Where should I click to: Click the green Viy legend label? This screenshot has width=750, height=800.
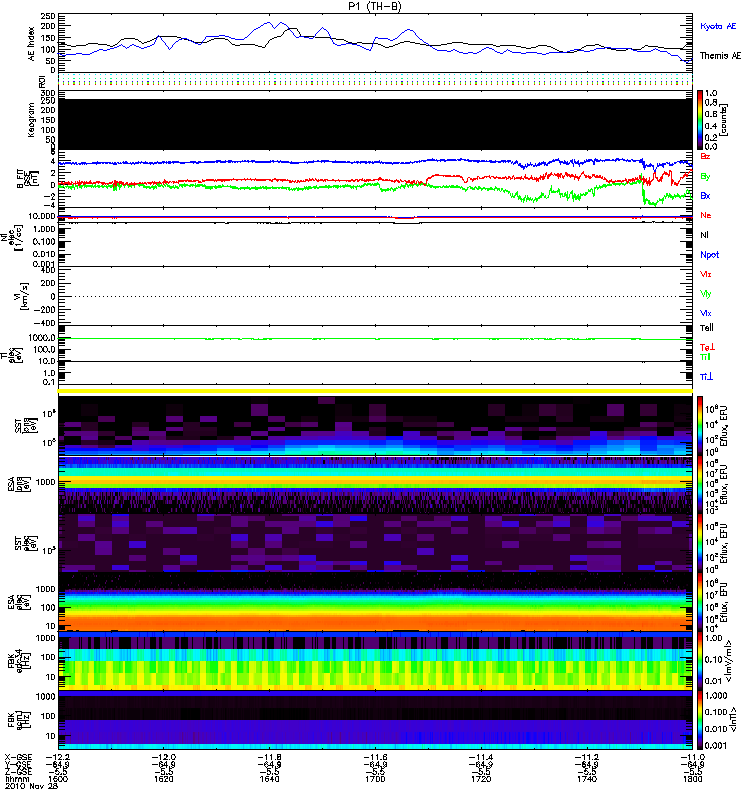click(705, 294)
